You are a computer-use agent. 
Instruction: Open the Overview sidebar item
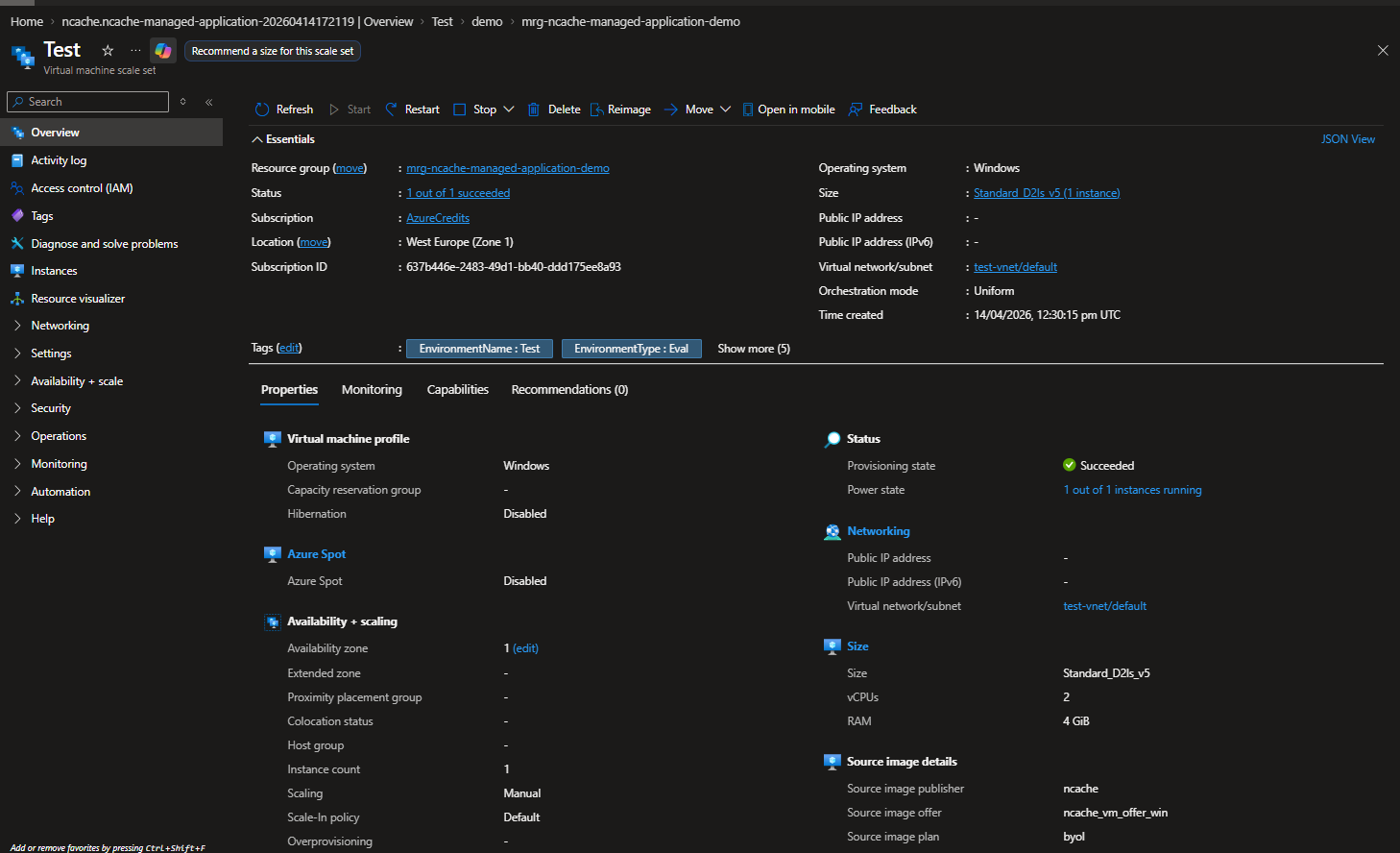click(111, 133)
